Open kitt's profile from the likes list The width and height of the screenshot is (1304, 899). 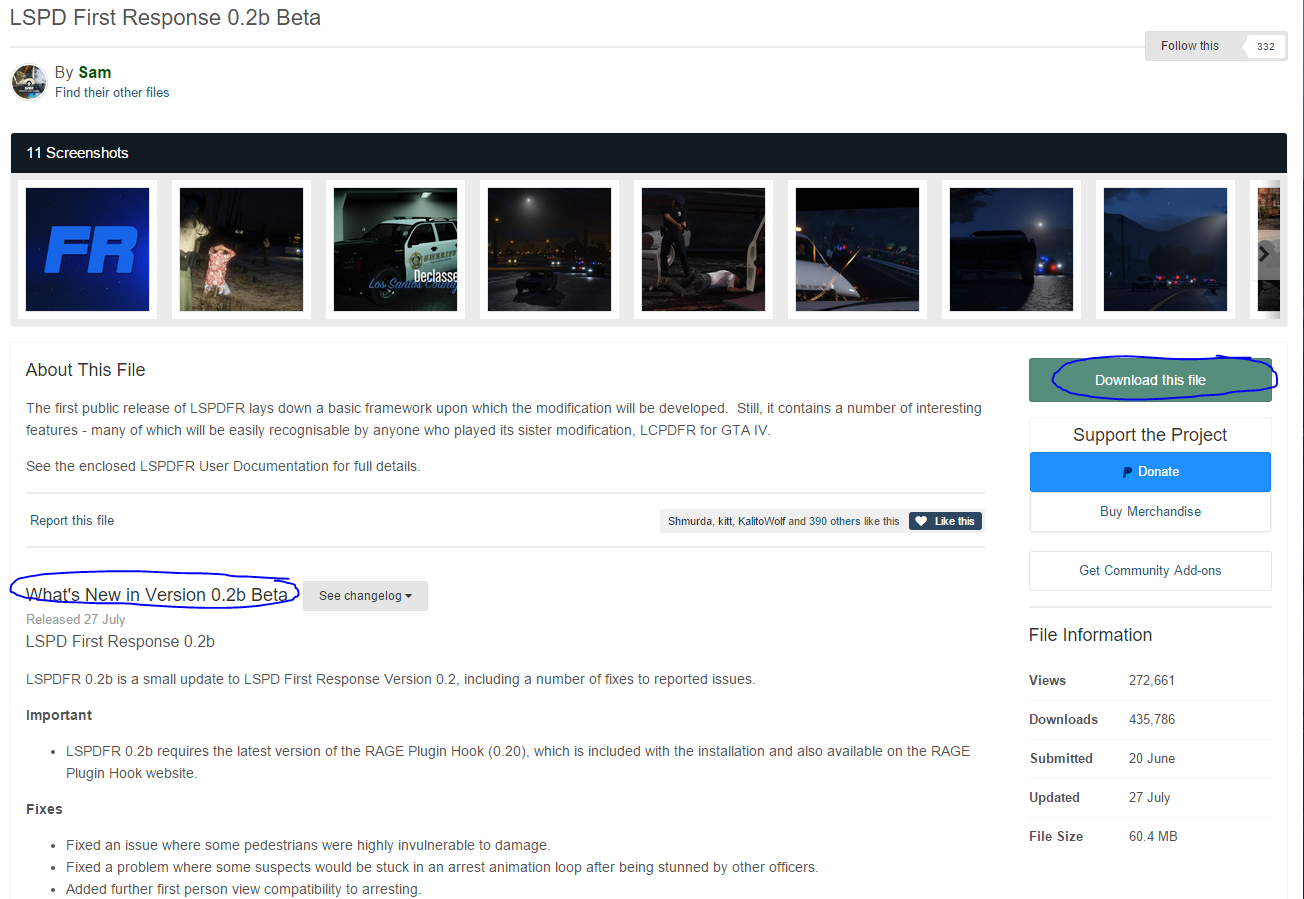(724, 521)
